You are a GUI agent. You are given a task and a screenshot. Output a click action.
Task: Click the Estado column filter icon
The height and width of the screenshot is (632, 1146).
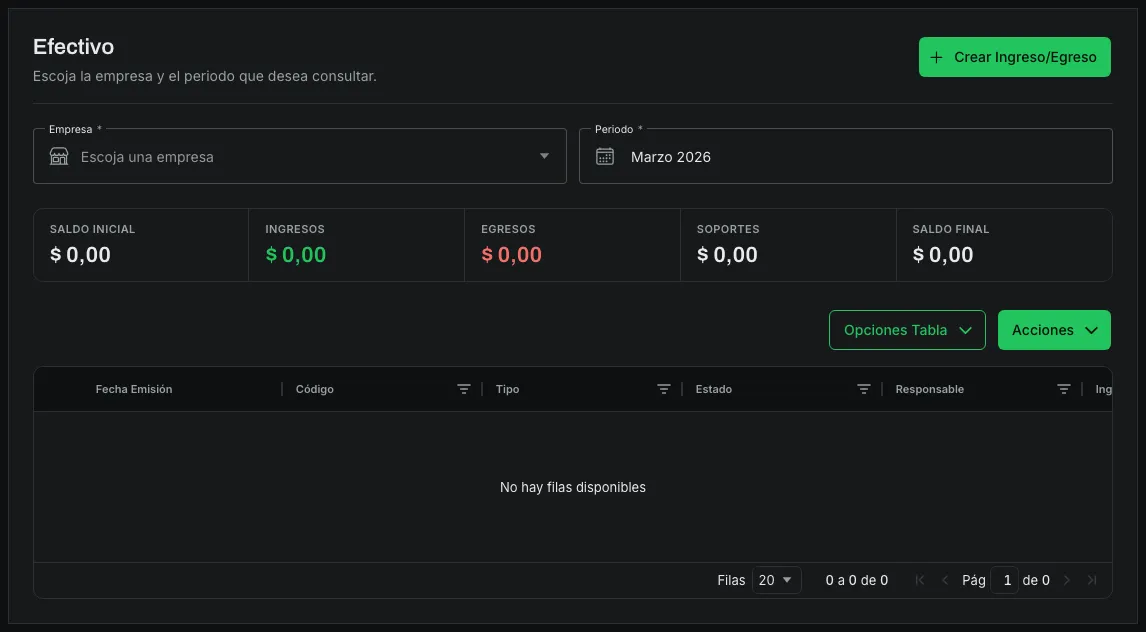click(x=863, y=389)
